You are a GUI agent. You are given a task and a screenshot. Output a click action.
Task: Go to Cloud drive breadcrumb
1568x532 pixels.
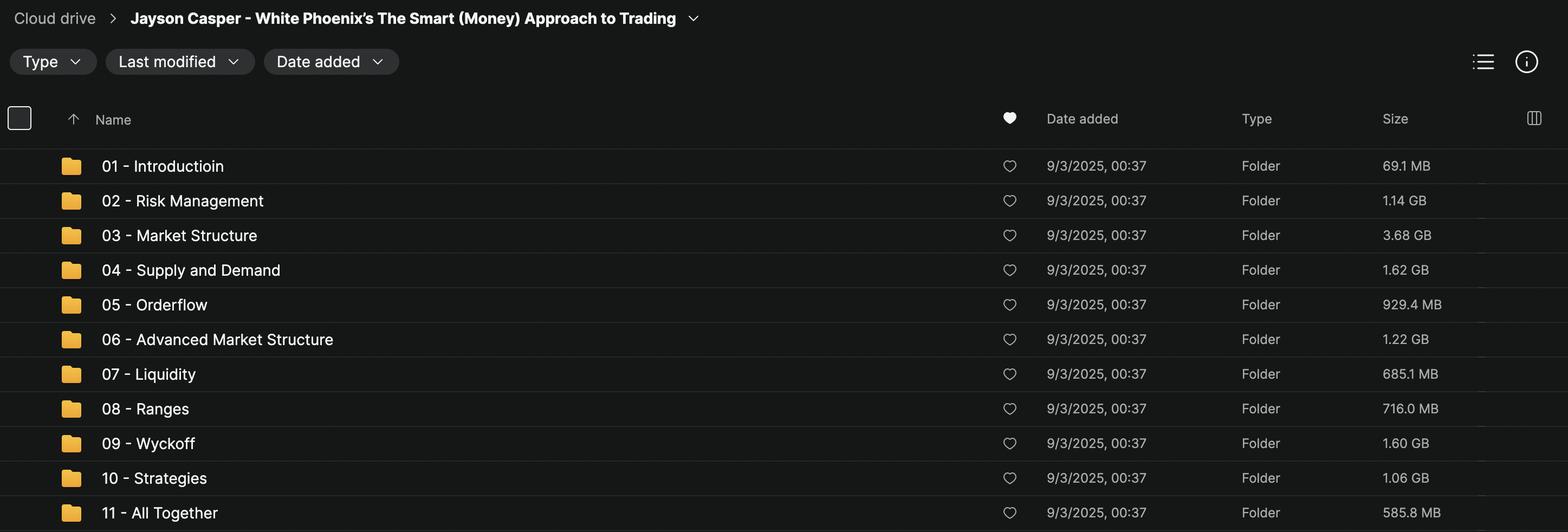[x=55, y=19]
